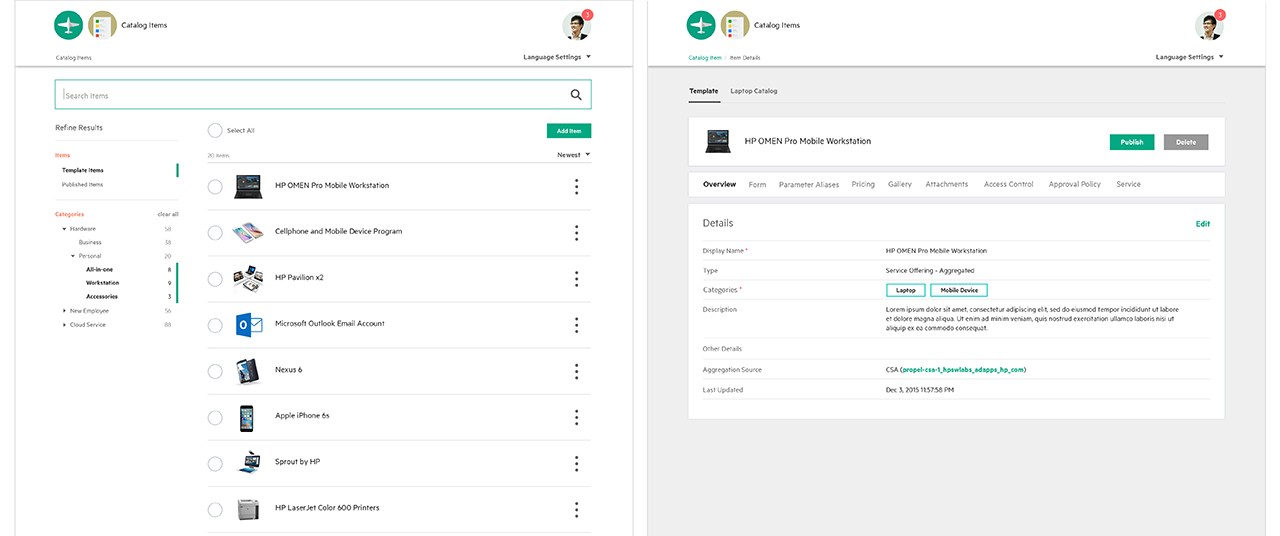Select the Sprout by HP row circle

pyautogui.click(x=215, y=463)
